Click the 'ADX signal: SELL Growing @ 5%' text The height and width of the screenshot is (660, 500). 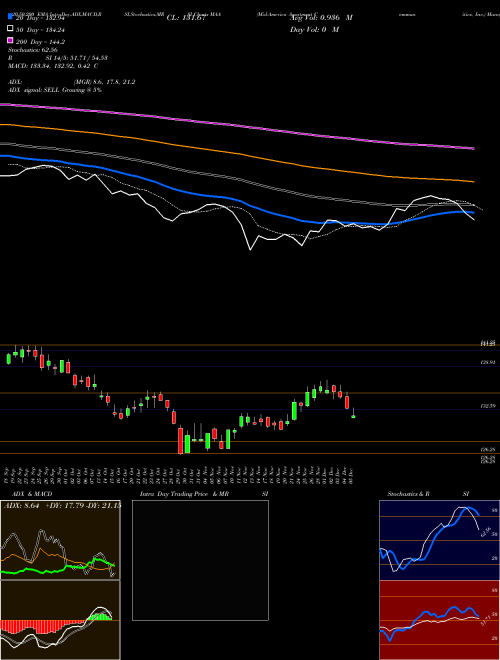point(55,90)
